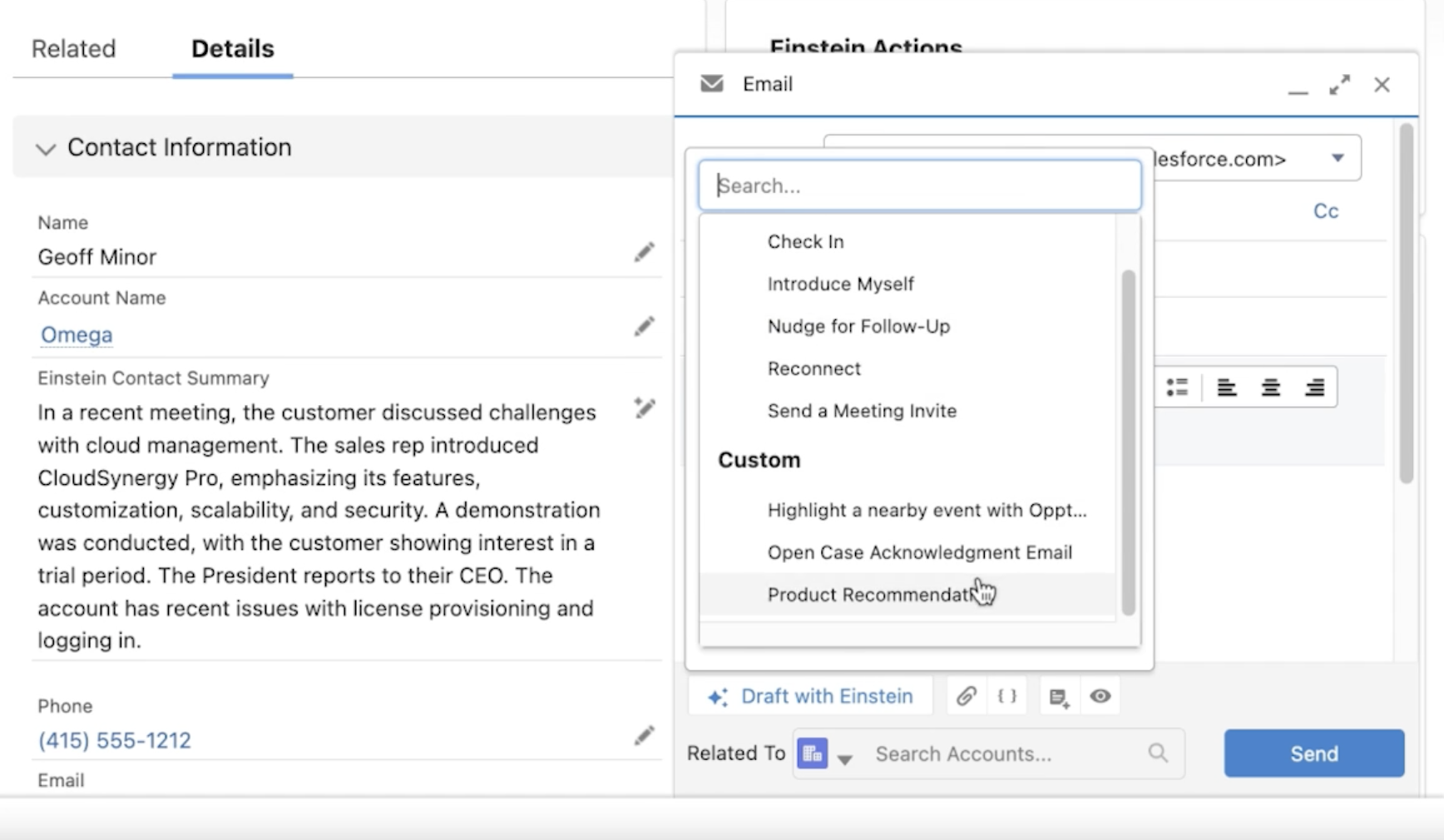The image size is (1444, 840).
Task: Open the Related To object type dropdown
Action: 845,758
